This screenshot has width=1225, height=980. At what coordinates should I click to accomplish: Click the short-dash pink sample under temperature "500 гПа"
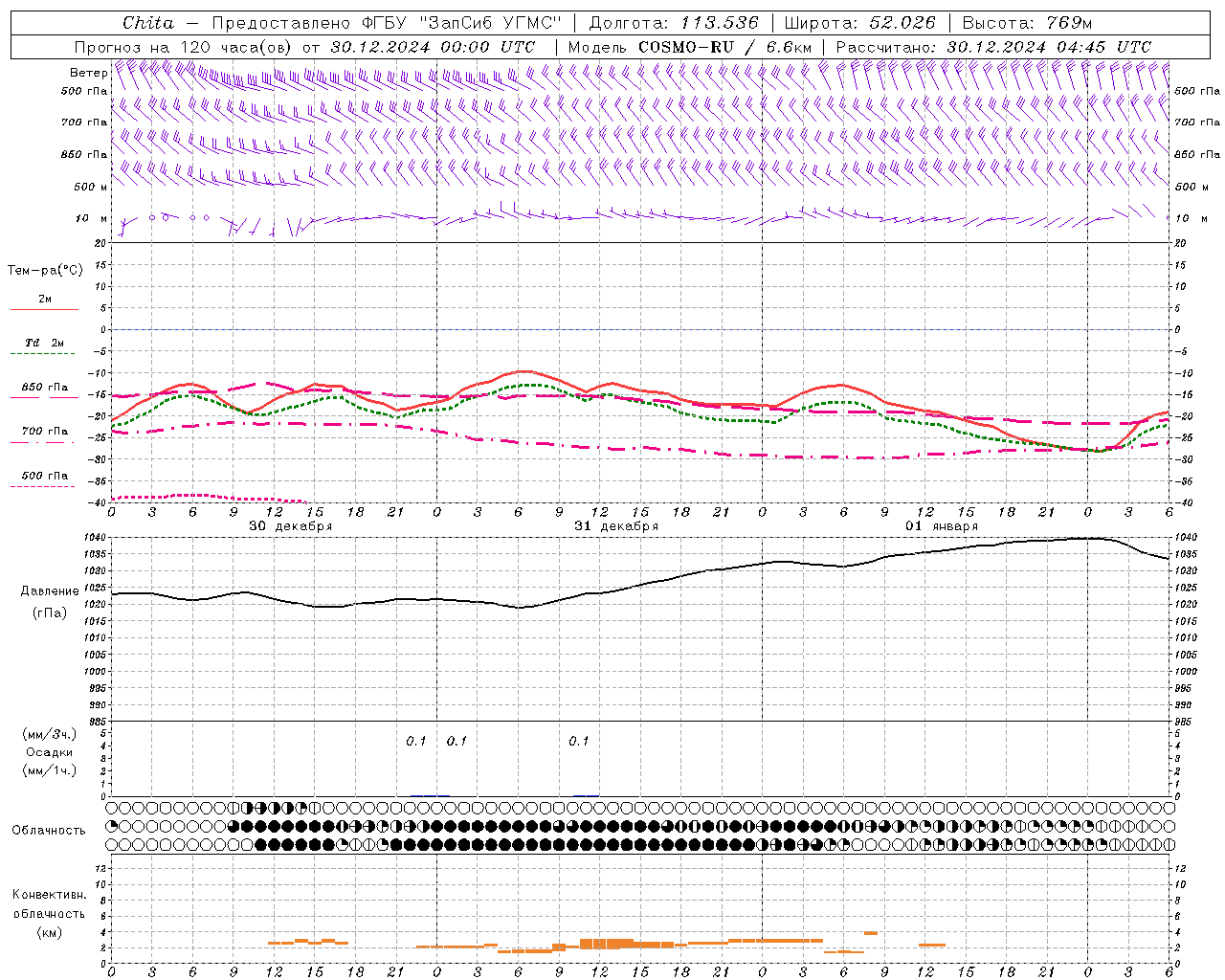(42, 486)
